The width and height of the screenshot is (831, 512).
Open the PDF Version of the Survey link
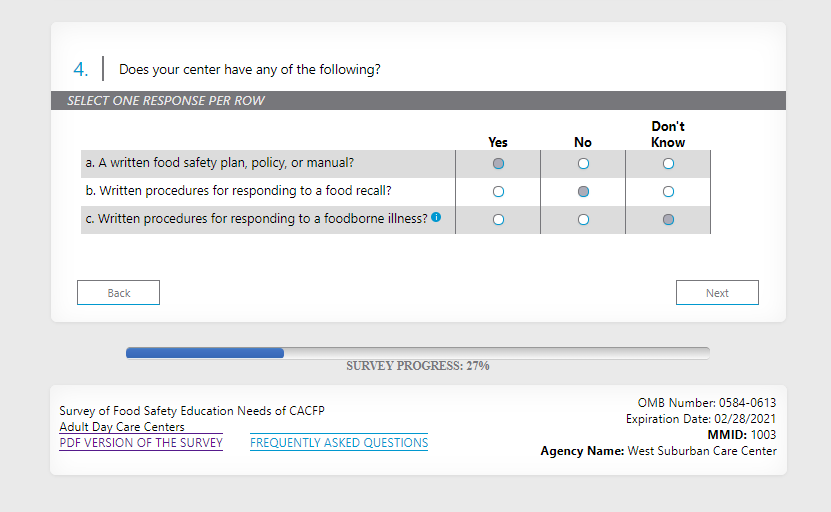[x=141, y=443]
